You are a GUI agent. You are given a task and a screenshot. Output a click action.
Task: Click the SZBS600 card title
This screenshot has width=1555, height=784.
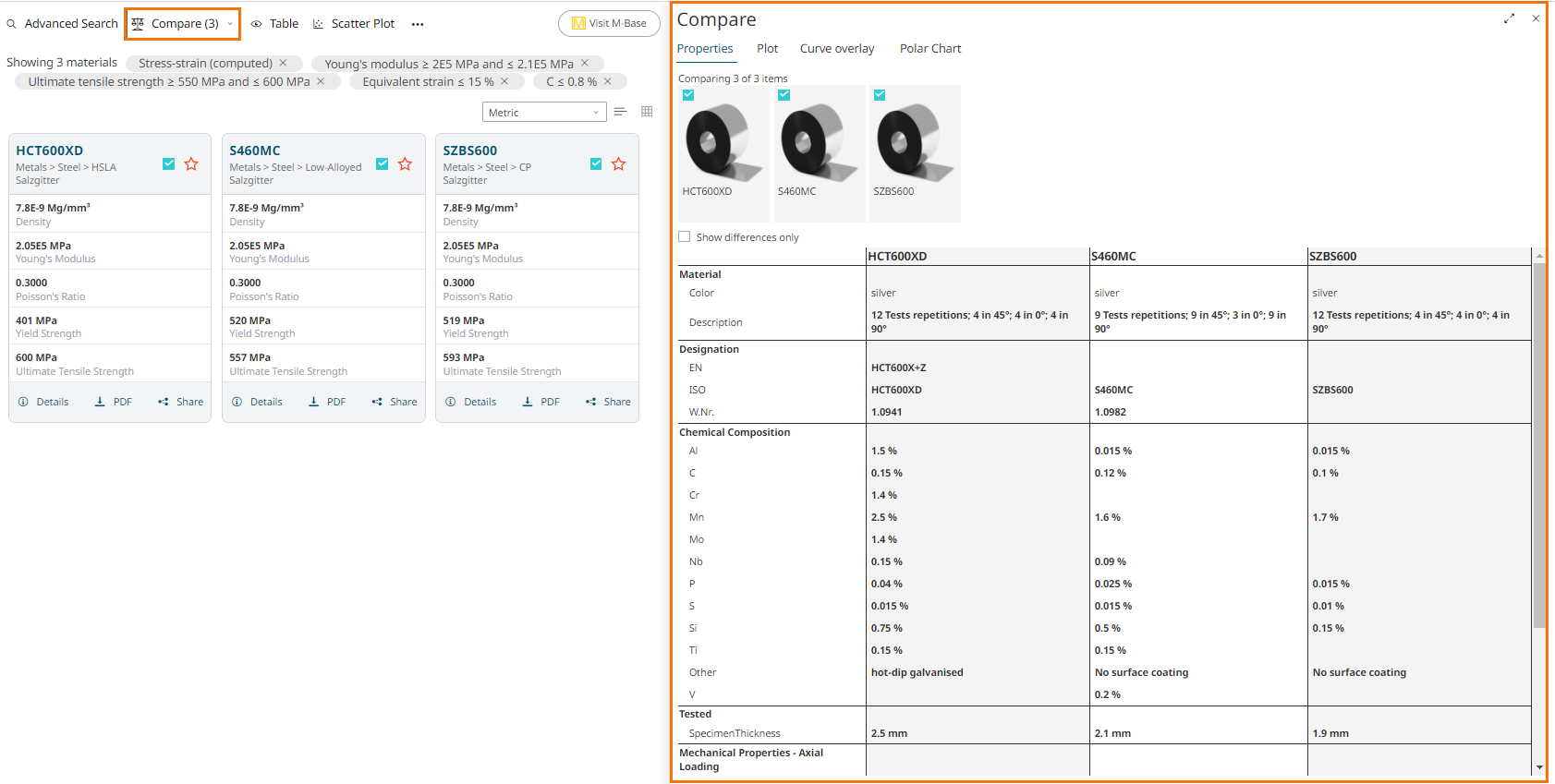coord(470,151)
